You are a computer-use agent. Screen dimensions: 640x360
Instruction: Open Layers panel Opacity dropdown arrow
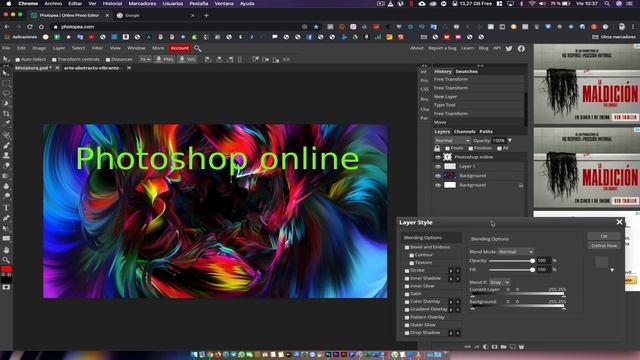[510, 140]
